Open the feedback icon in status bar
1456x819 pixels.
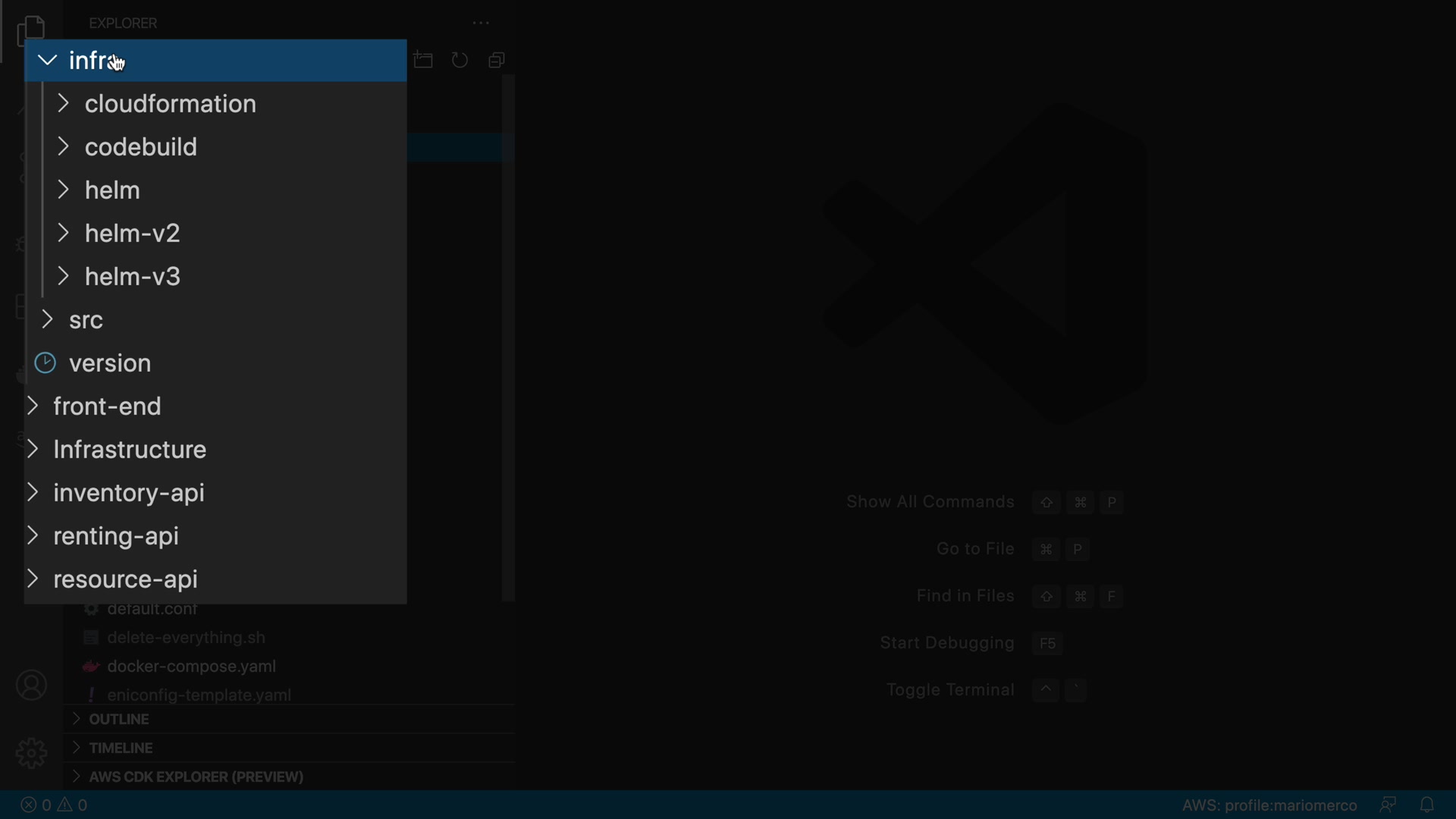pos(1388,805)
